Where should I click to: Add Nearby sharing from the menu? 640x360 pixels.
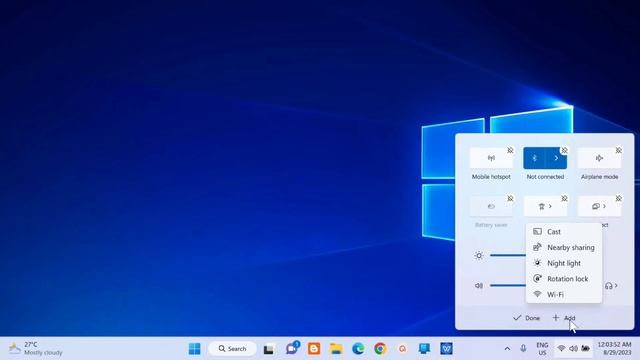(x=564, y=247)
